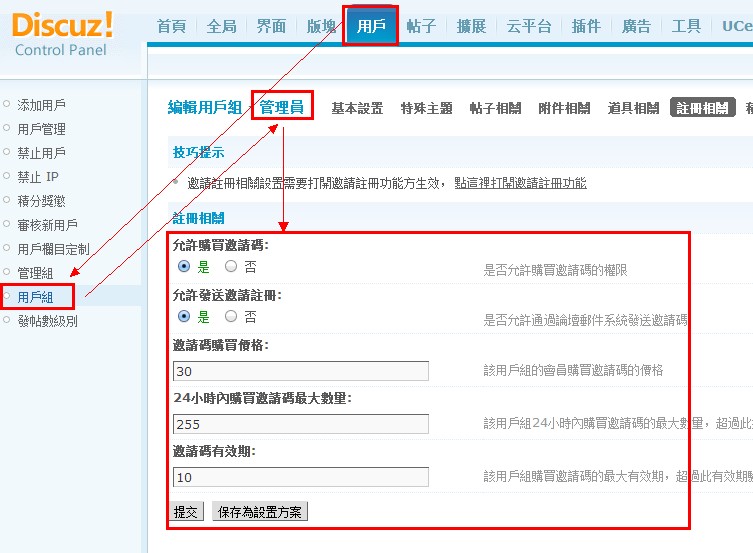Select 否 for 允許發送邀請註冊
This screenshot has height=553, width=753.
coord(231,317)
